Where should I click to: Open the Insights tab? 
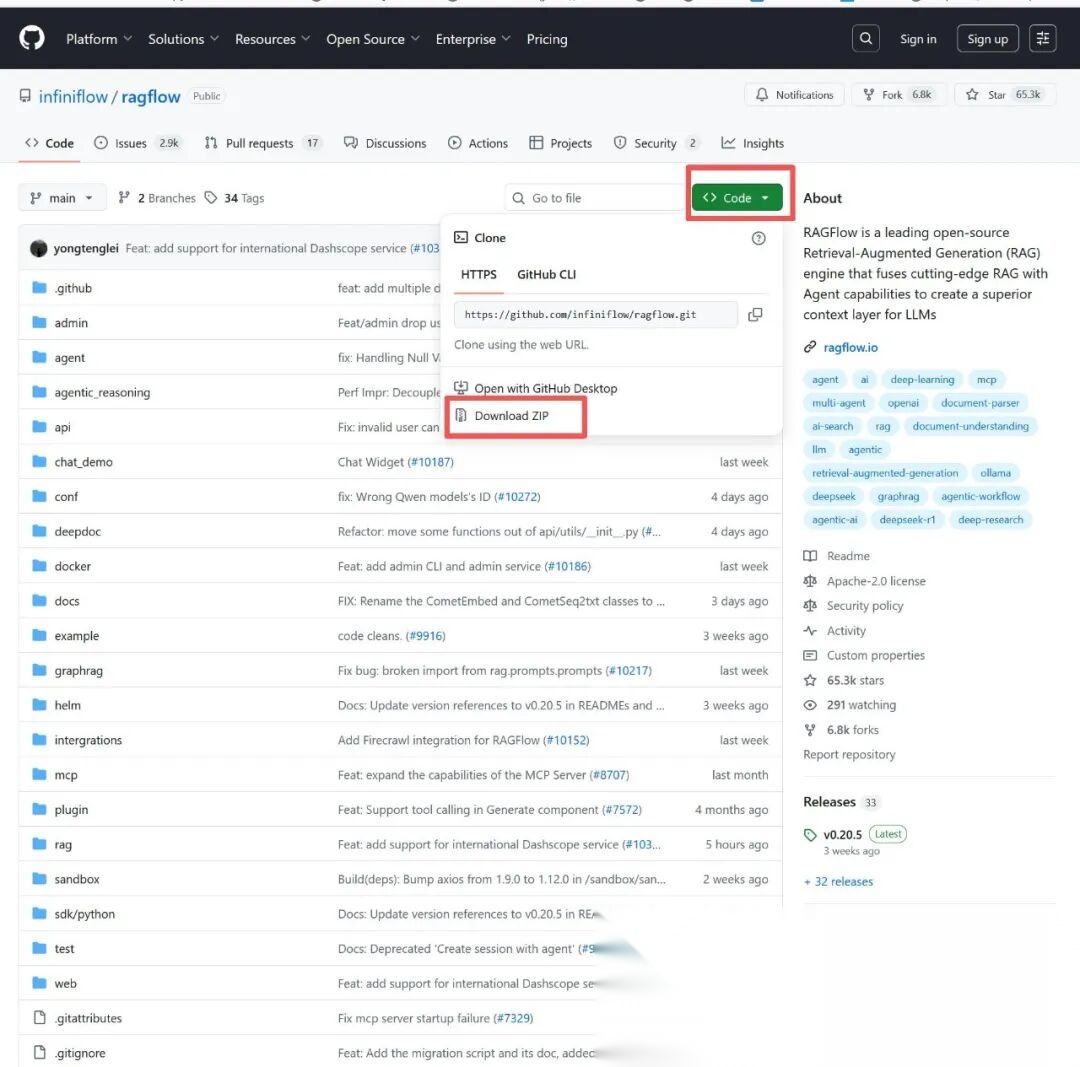[753, 143]
